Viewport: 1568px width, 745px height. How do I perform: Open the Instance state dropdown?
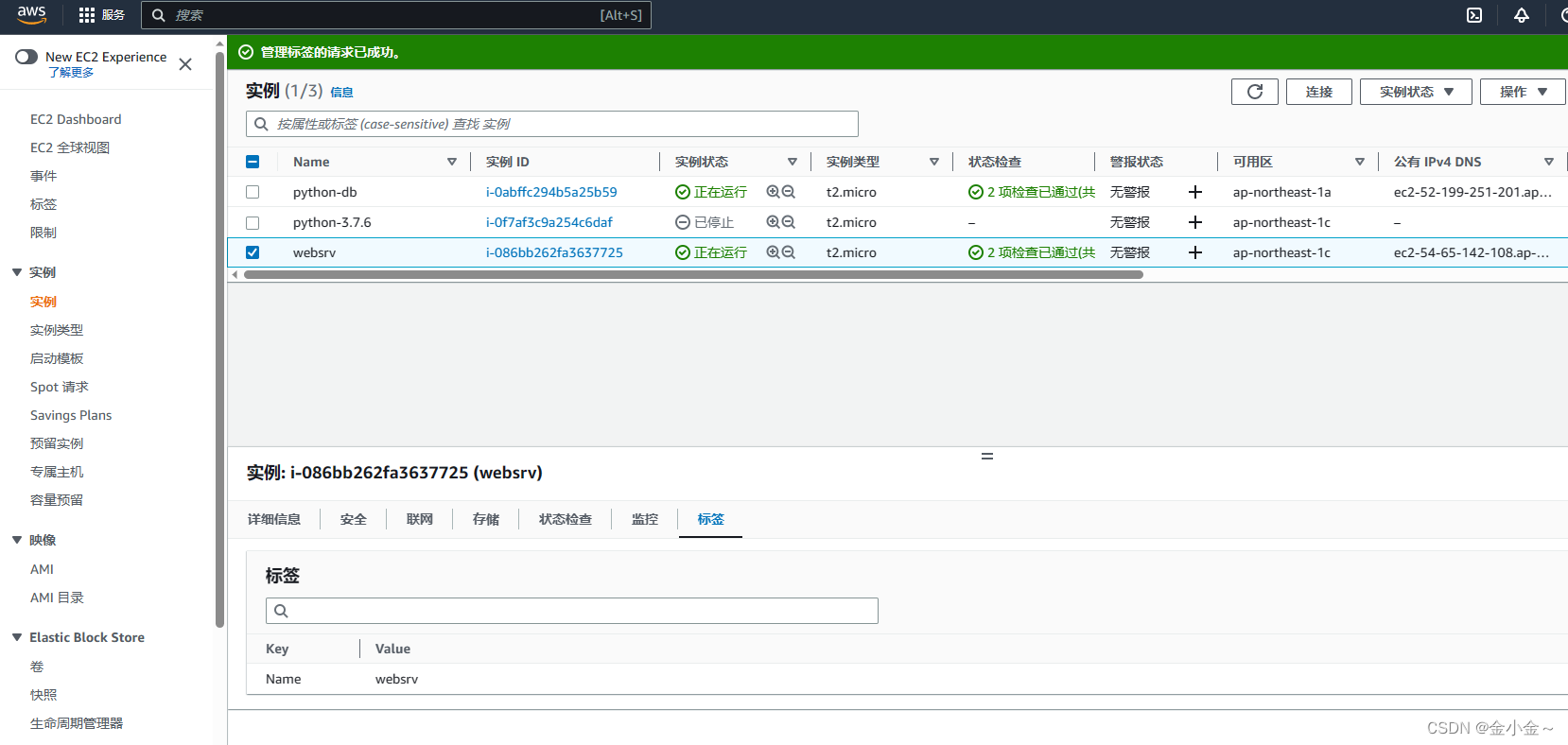[1416, 92]
